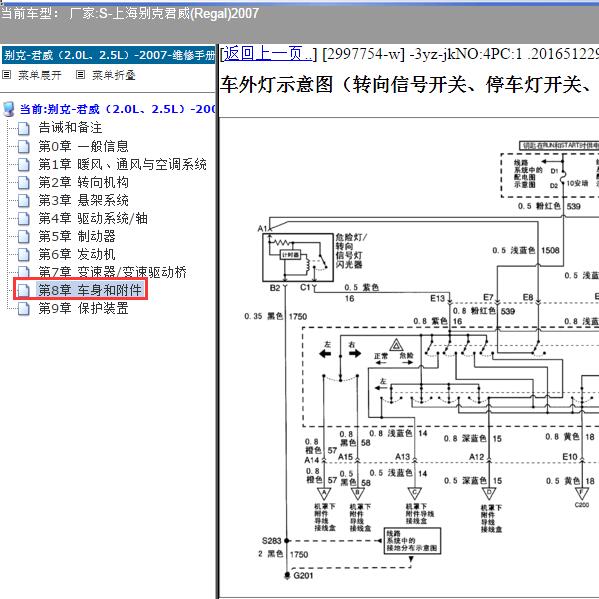Viewport: 599px width, 599px height.
Task: Open chapter 第2章 转向机构
Action: pyautogui.click(x=83, y=183)
